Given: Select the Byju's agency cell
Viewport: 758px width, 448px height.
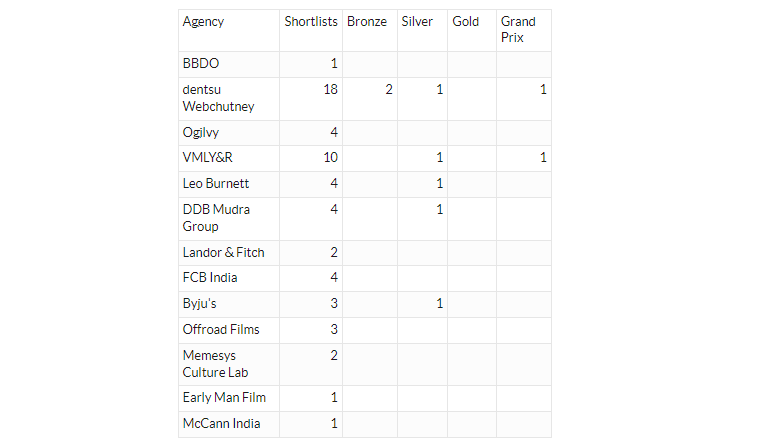Looking at the screenshot, I should click(229, 304).
